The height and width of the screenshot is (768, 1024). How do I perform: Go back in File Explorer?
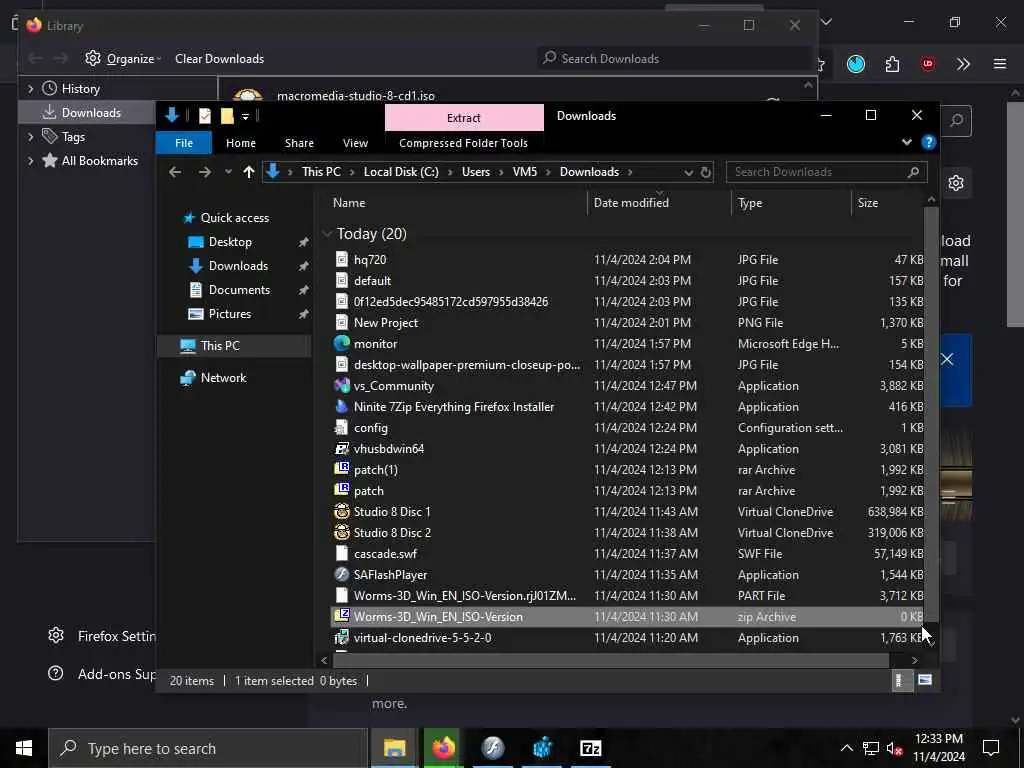click(174, 172)
